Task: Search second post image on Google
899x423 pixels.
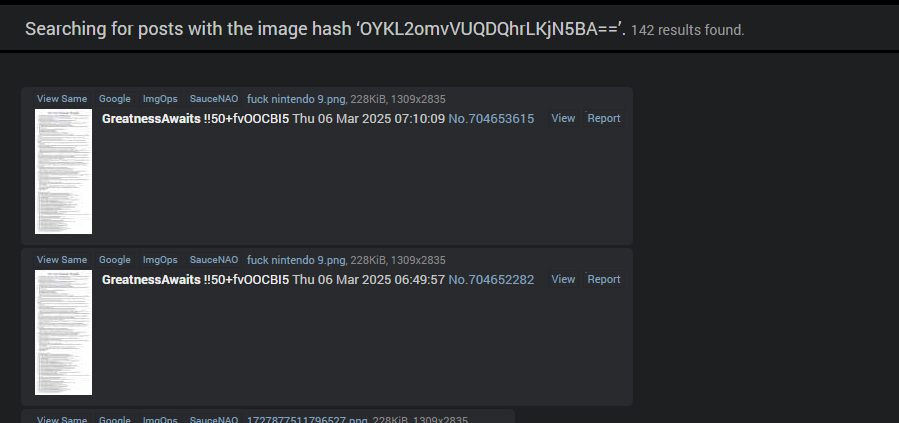Action: [x=115, y=260]
